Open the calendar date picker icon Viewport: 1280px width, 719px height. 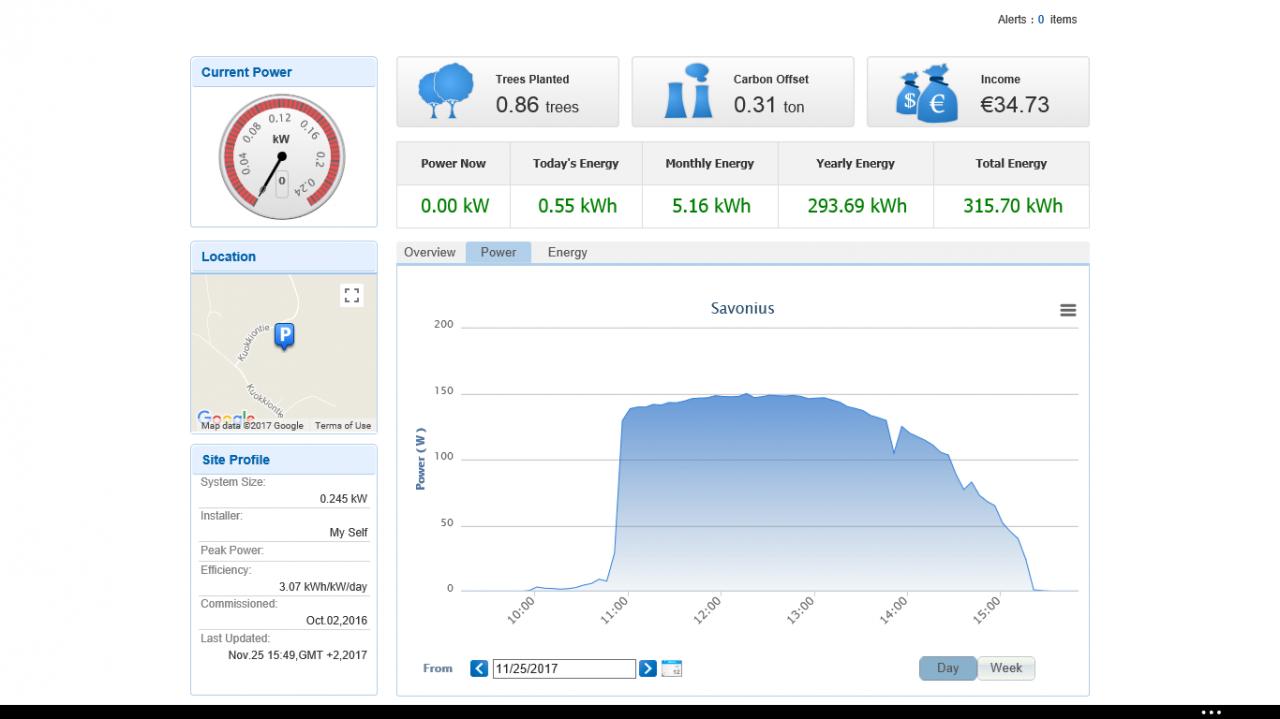coord(672,668)
